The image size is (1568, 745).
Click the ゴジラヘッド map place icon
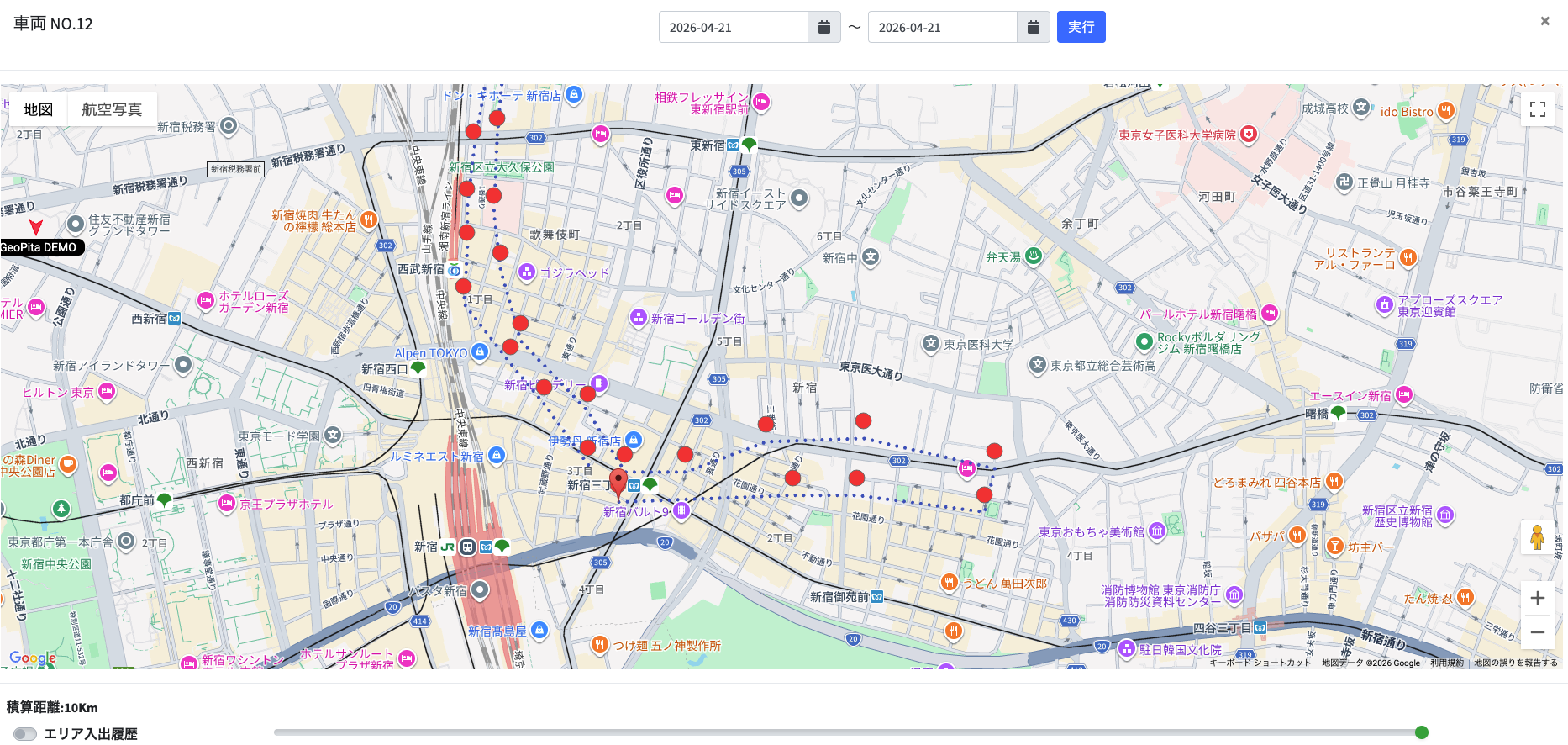pos(527,272)
